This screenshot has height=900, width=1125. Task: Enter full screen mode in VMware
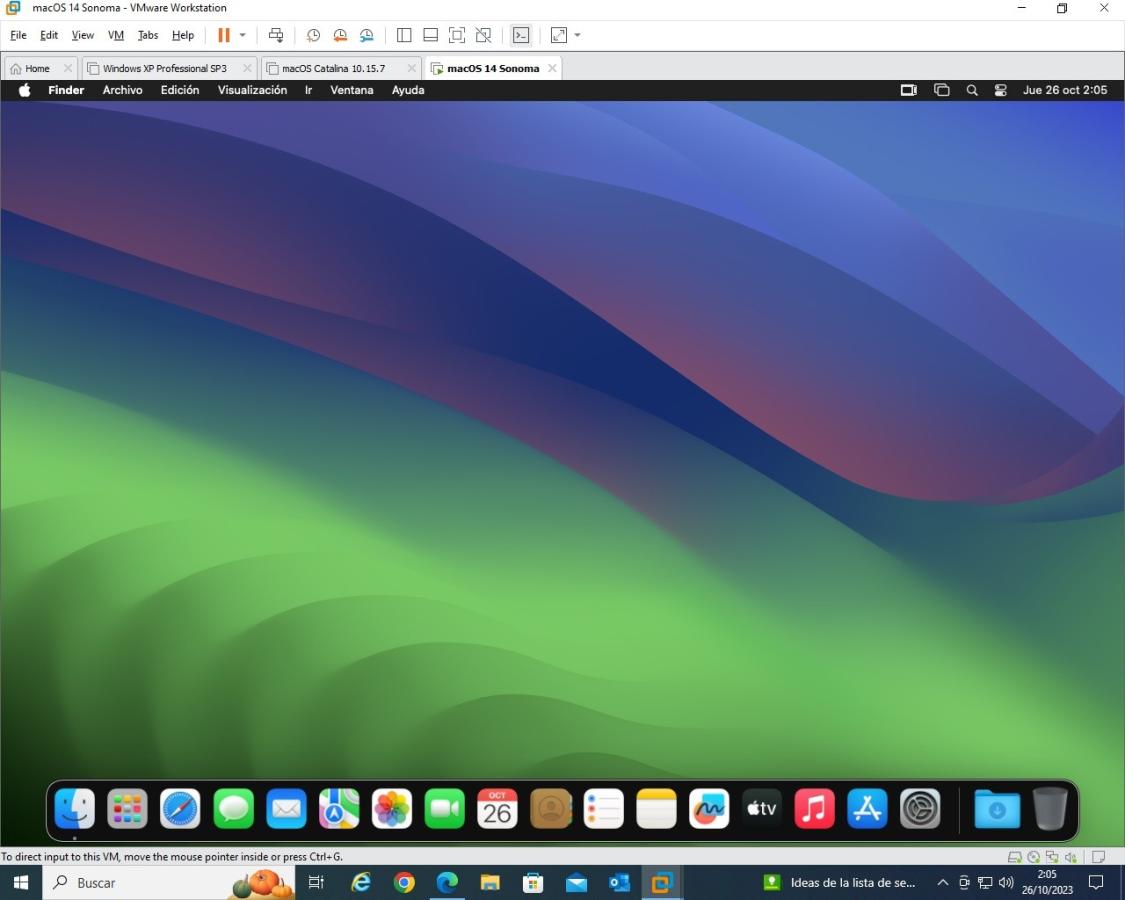tap(457, 35)
